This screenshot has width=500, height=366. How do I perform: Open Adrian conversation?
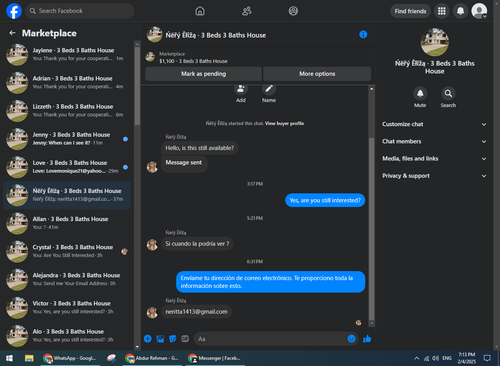[x=67, y=82]
